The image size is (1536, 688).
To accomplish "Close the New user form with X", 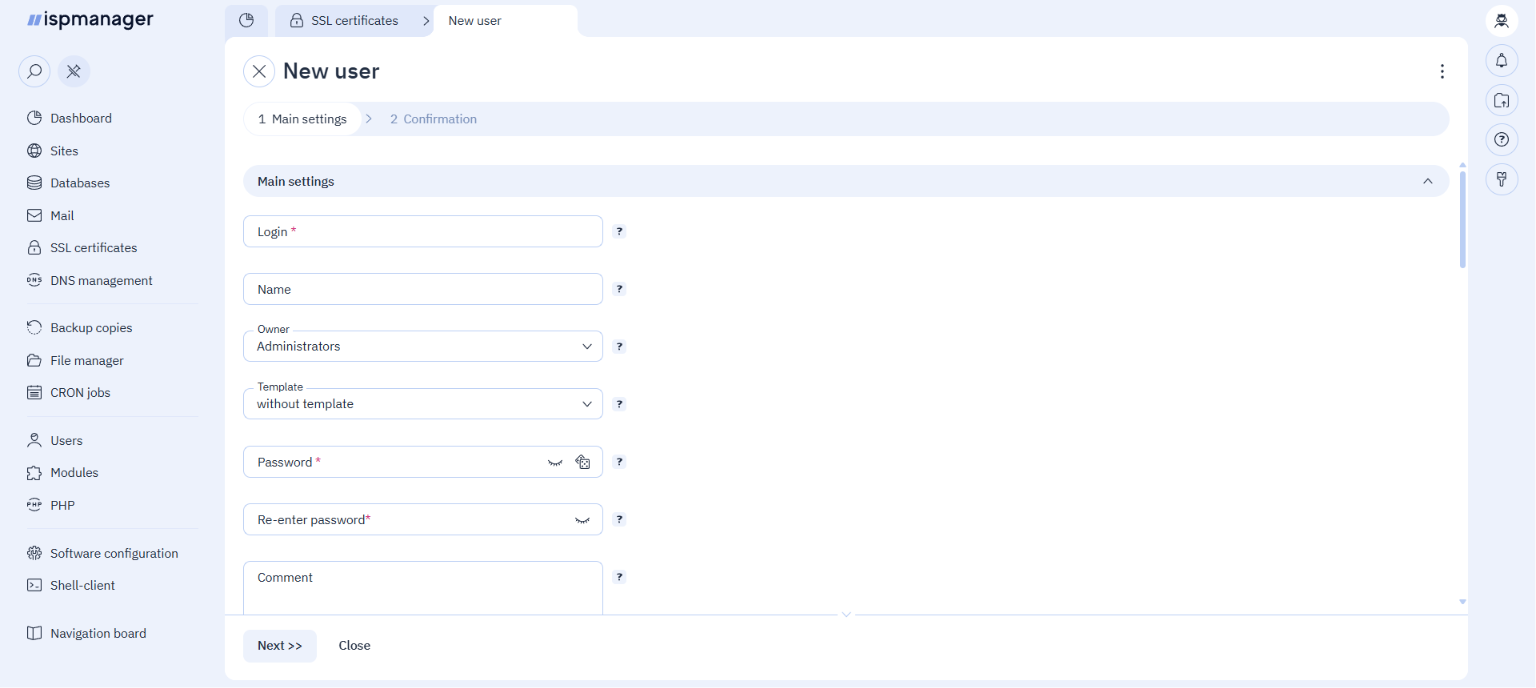I will coord(259,71).
